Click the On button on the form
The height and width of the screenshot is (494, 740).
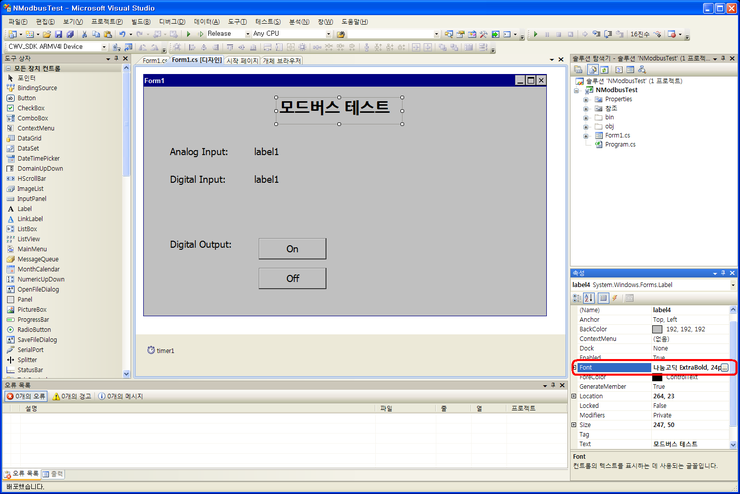pyautogui.click(x=292, y=249)
